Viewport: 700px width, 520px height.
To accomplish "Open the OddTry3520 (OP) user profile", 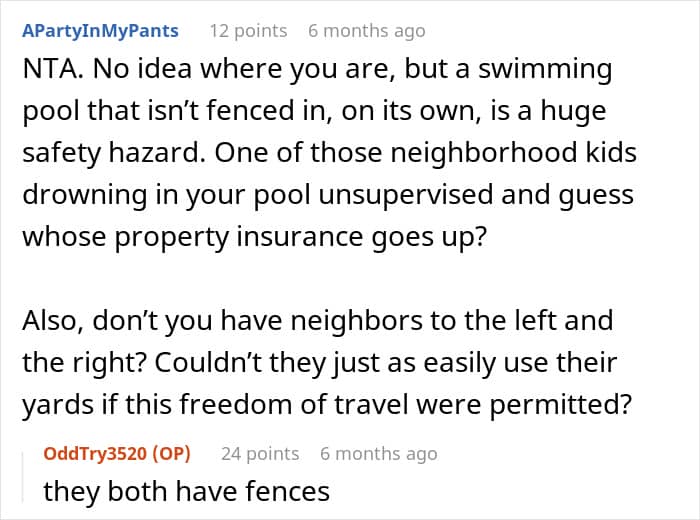I will [x=117, y=453].
